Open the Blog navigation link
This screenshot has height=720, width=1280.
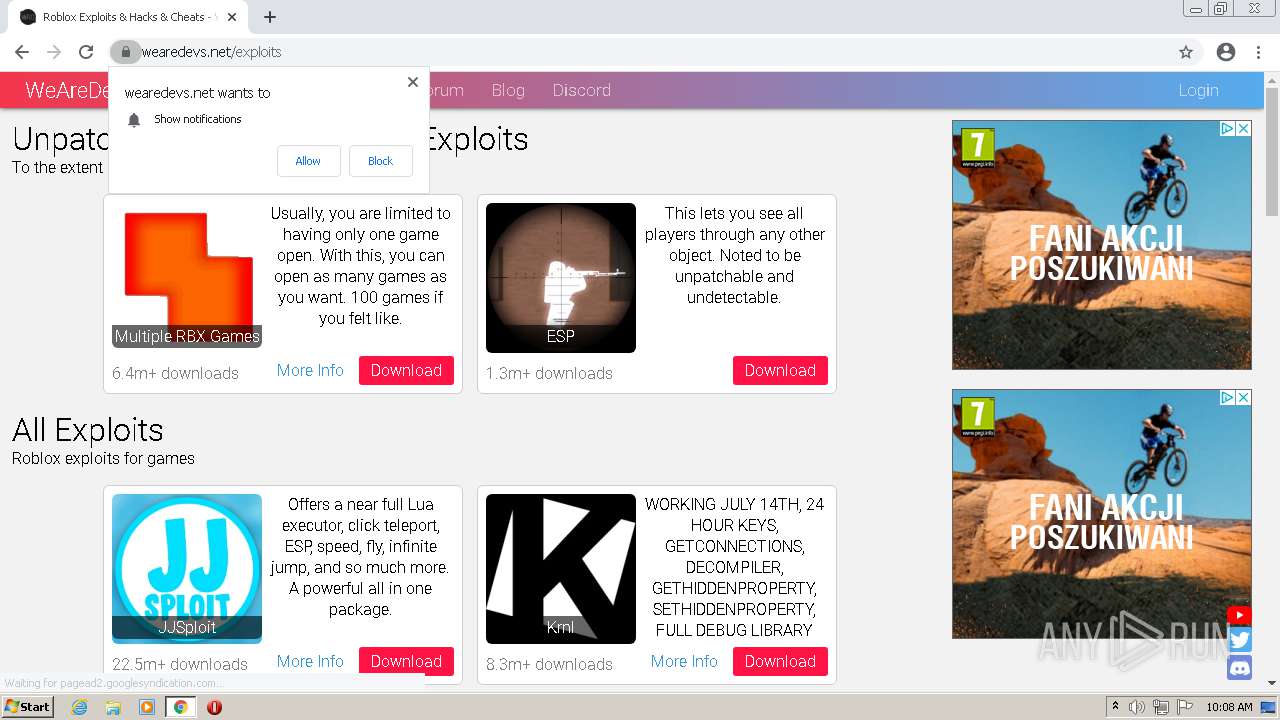[508, 90]
